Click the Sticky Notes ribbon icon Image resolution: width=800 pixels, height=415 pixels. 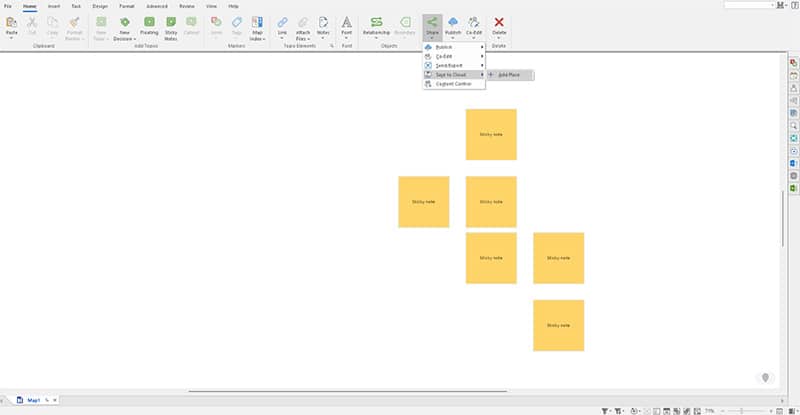pos(171,22)
